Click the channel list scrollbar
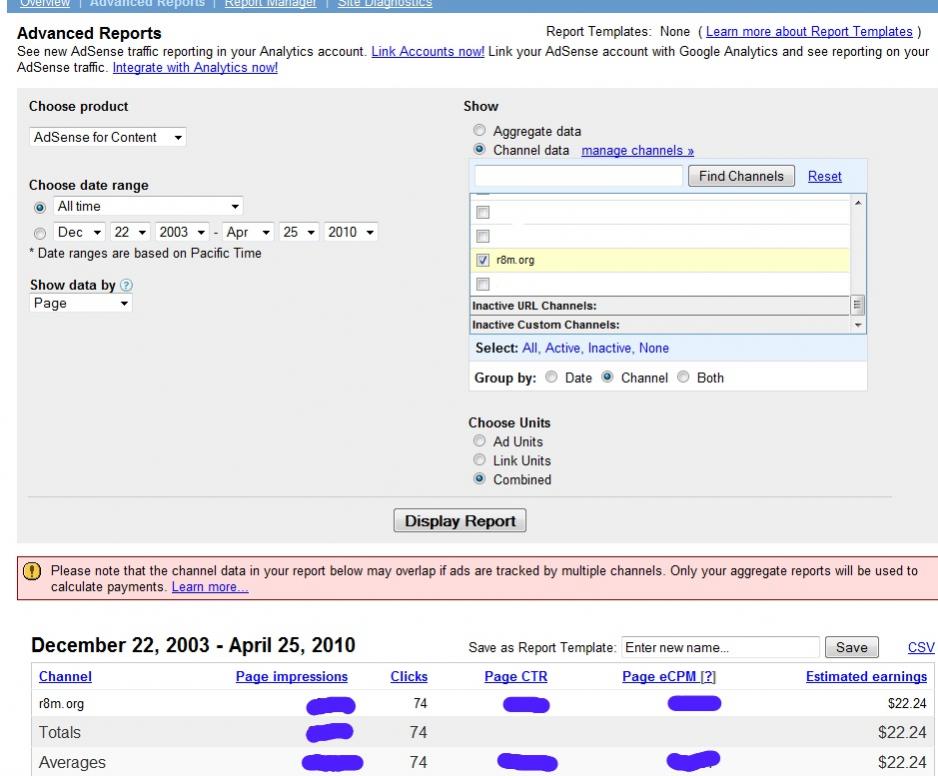Viewport: 938px width, 776px height. point(857,260)
